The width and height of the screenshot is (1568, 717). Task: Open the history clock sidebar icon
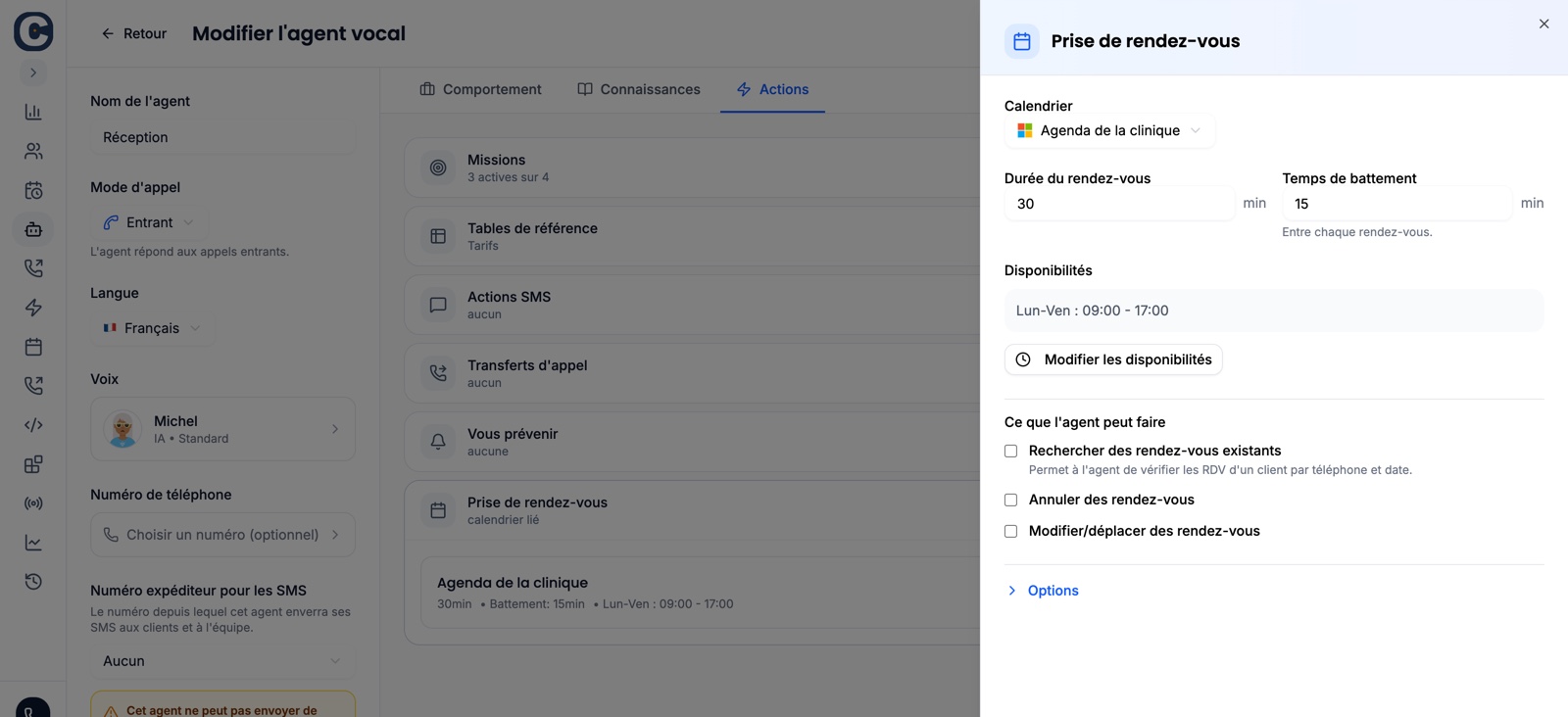(33, 582)
